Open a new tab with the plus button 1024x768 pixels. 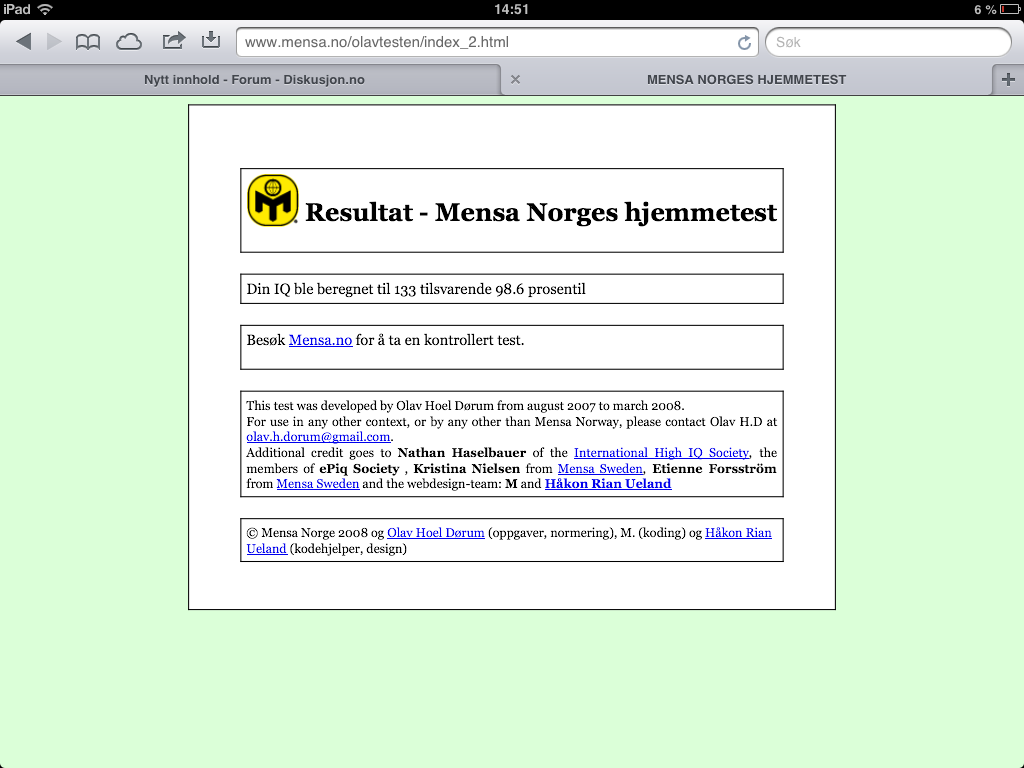pos(1008,80)
